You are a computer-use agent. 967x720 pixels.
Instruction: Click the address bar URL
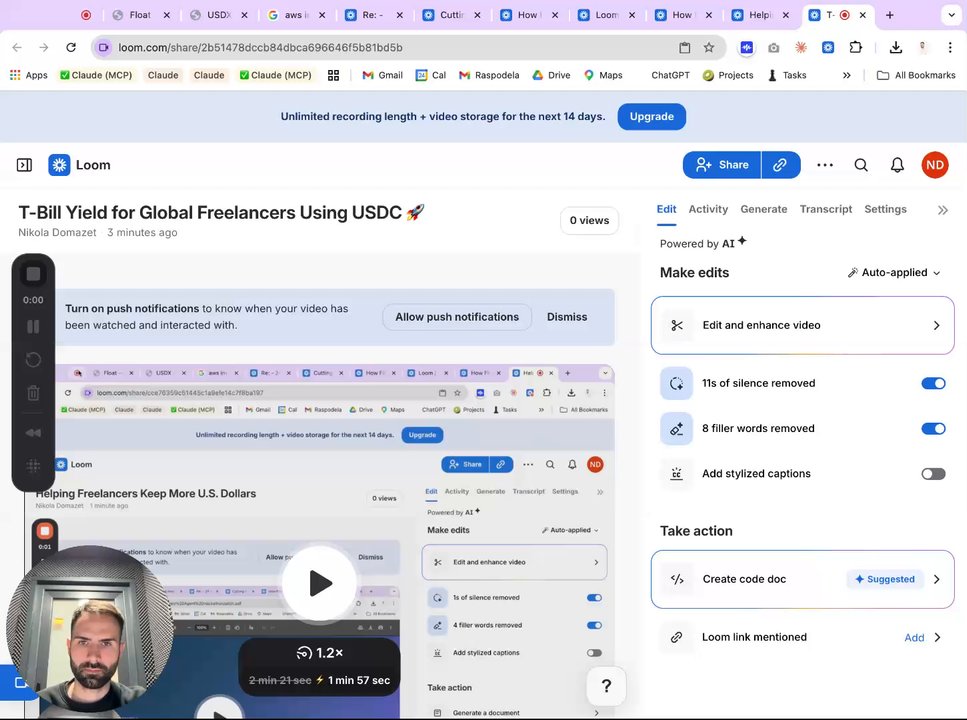pos(260,48)
